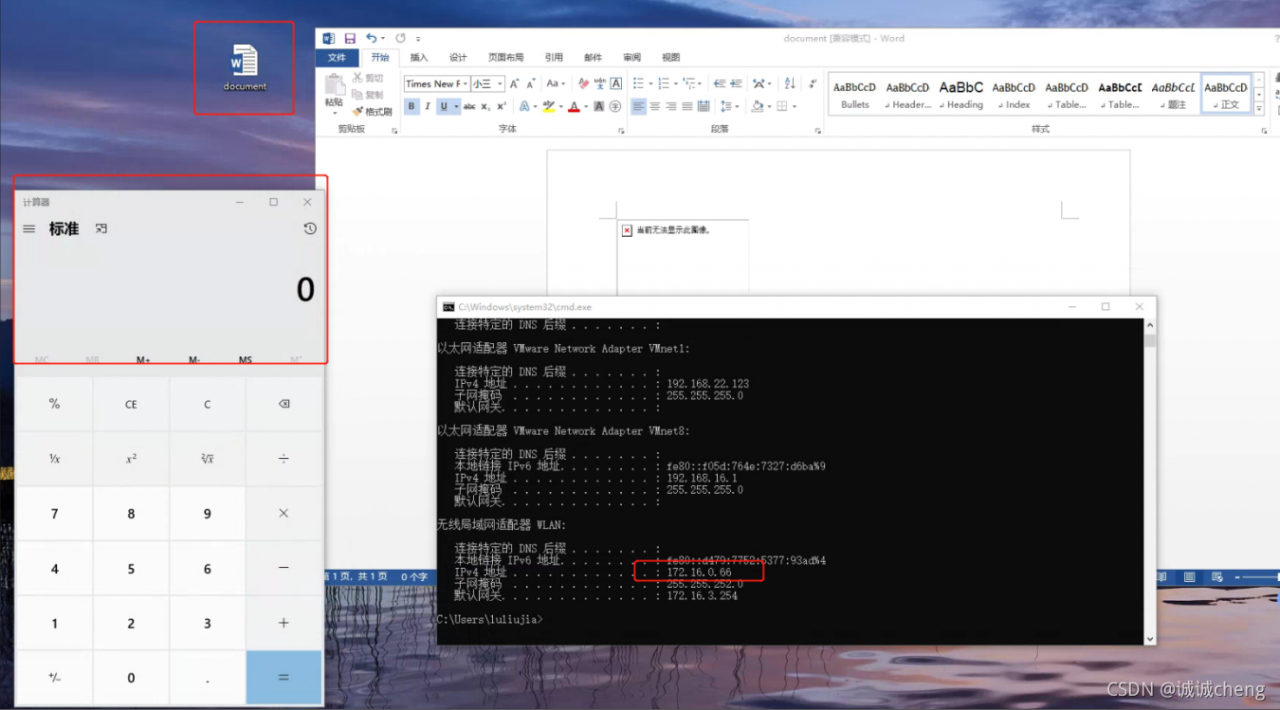This screenshot has height=710, width=1280.
Task: Click the cmd.exe title bar icon
Action: 449,307
